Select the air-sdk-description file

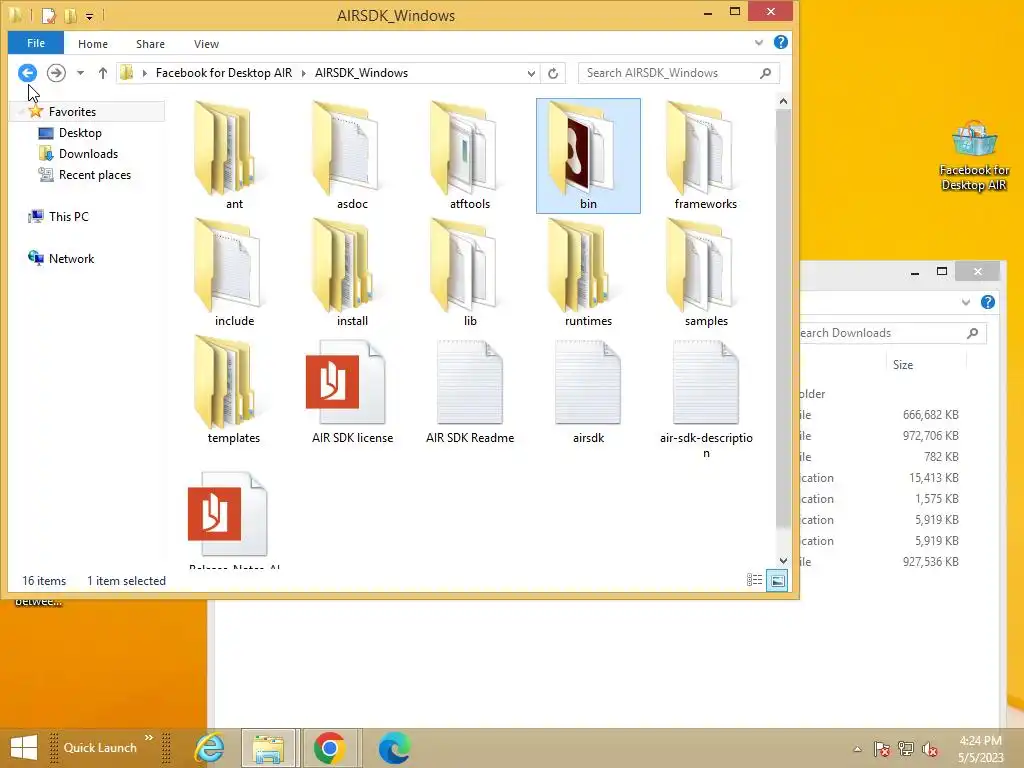(x=705, y=398)
